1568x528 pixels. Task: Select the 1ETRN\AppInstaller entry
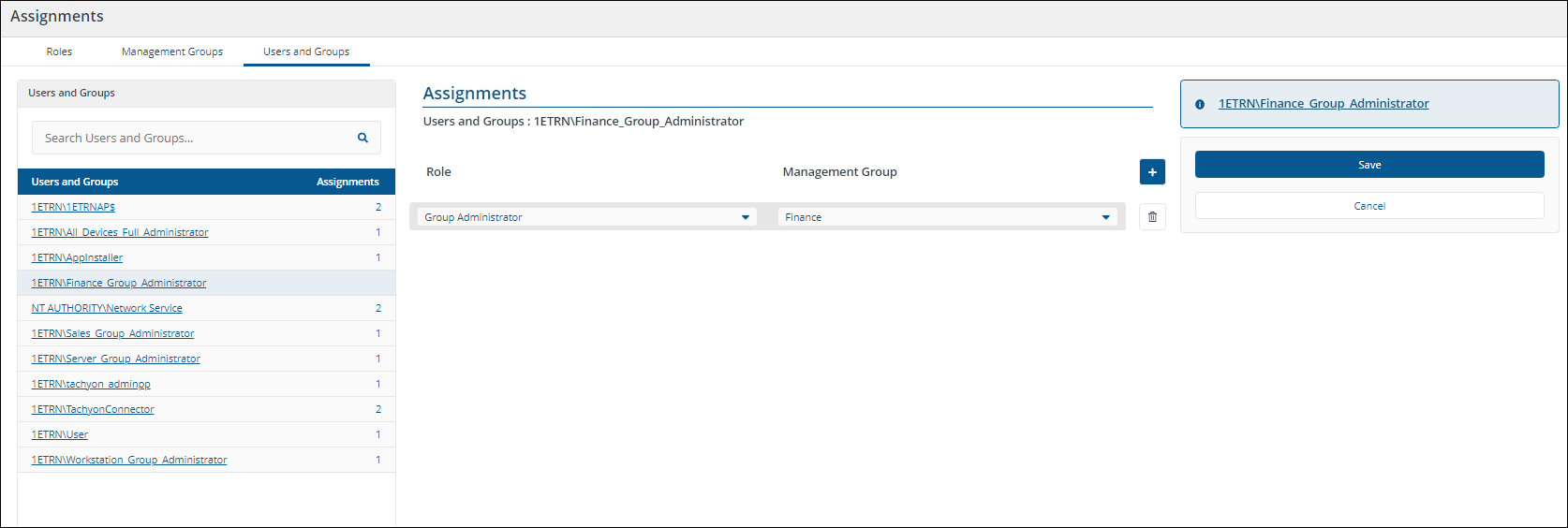click(77, 257)
